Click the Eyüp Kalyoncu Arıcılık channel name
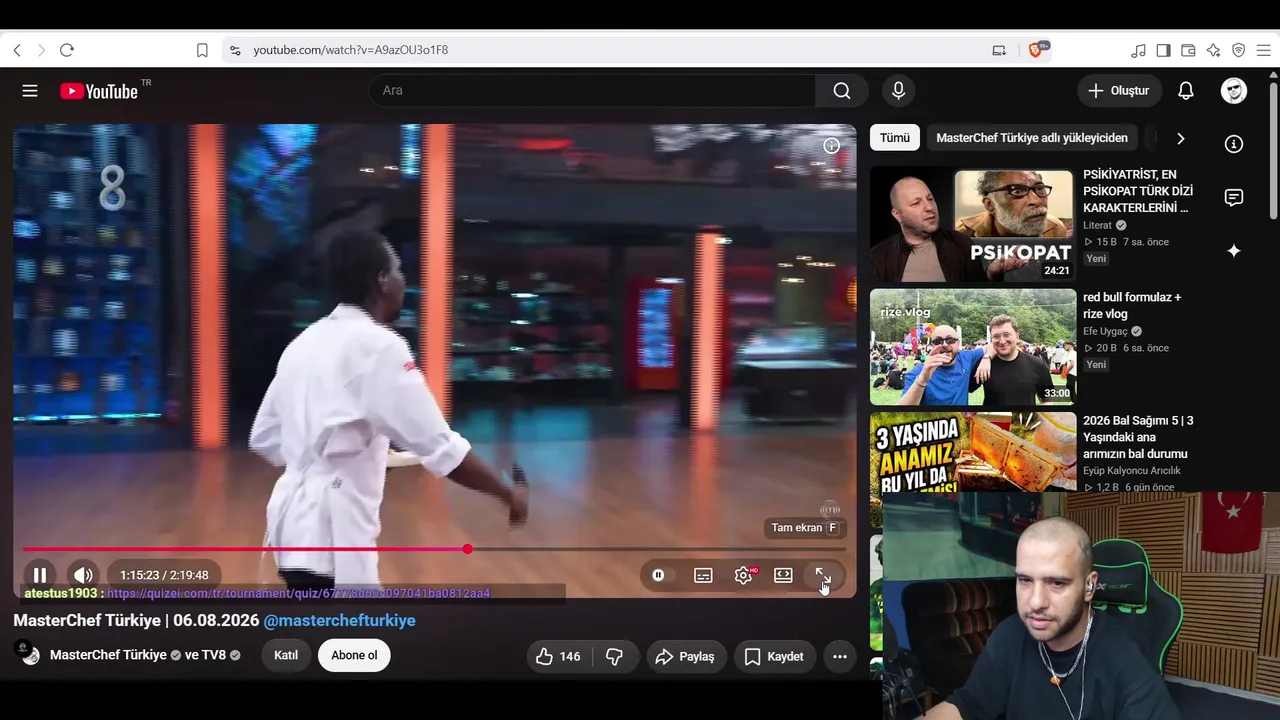The height and width of the screenshot is (720, 1280). (x=1132, y=471)
